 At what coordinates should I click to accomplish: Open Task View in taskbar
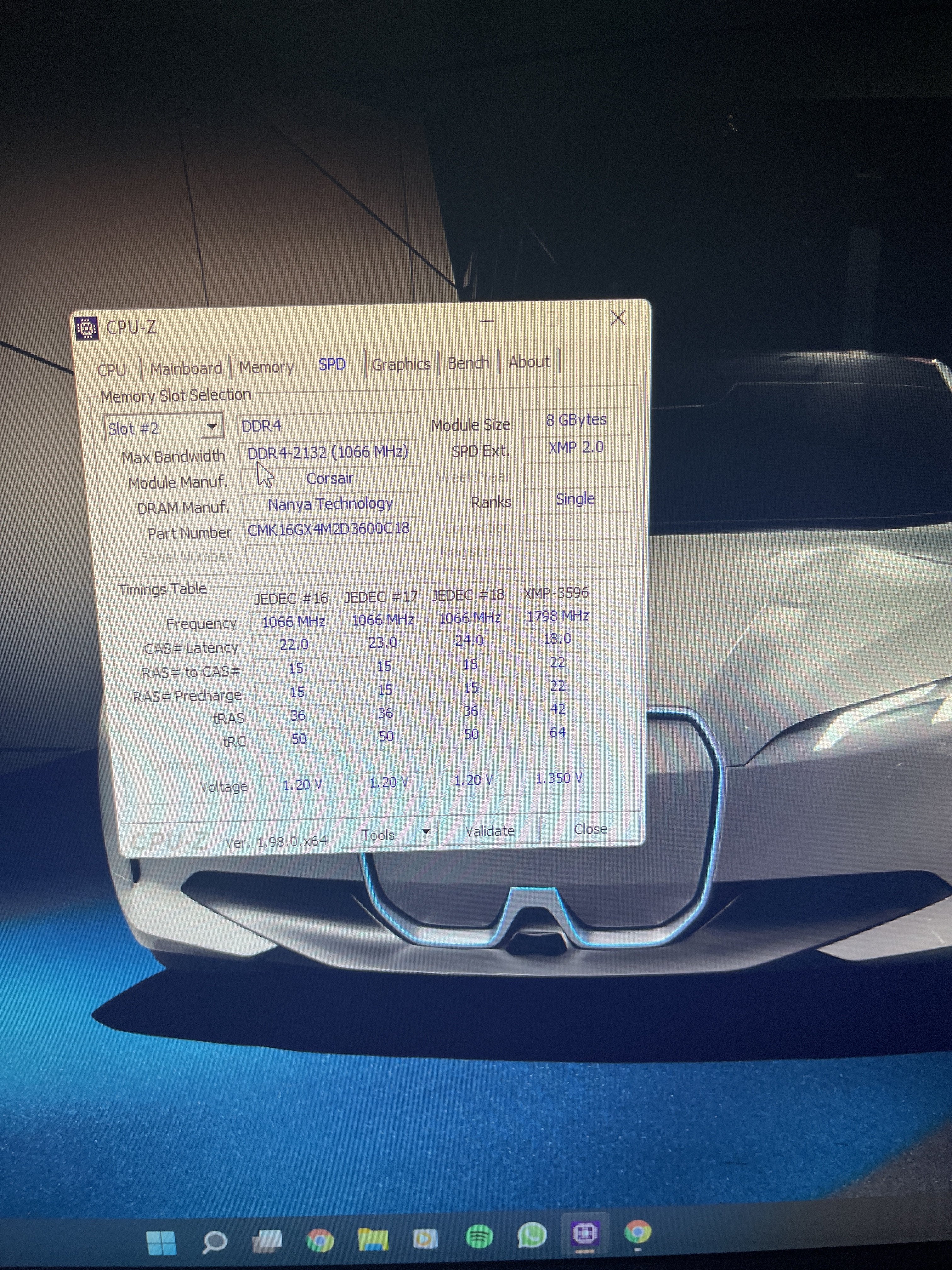click(267, 1241)
